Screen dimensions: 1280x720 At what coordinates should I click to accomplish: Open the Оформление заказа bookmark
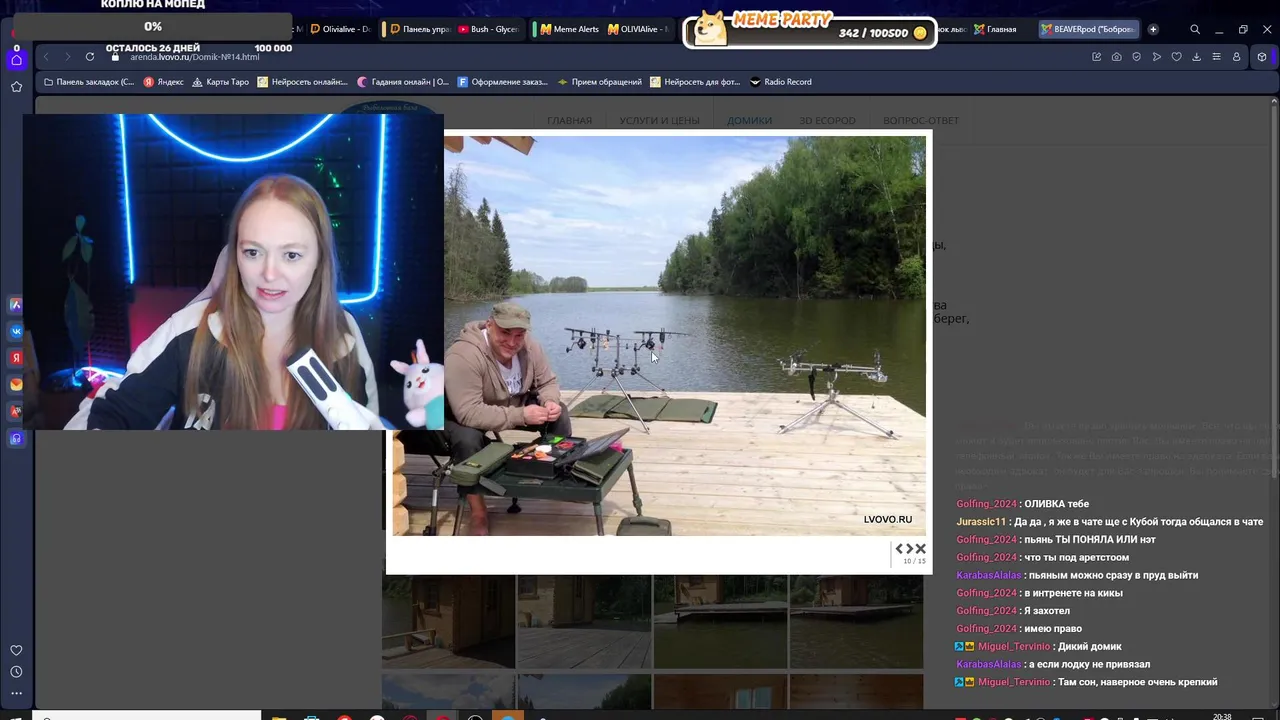pos(503,82)
